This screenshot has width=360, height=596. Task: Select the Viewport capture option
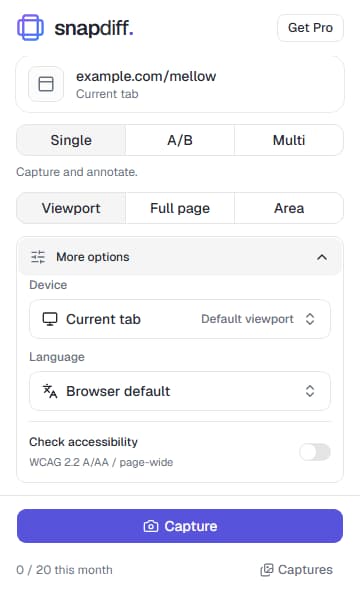click(71, 208)
